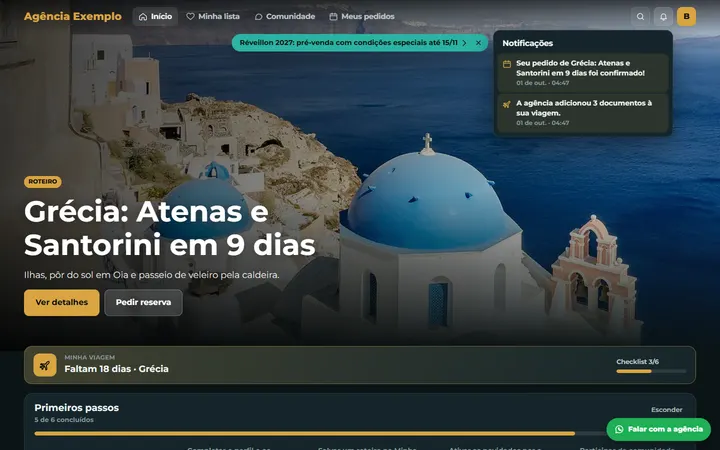Open the notification about confirmed Grécia order
Image resolution: width=720 pixels, height=450 pixels.
583,73
